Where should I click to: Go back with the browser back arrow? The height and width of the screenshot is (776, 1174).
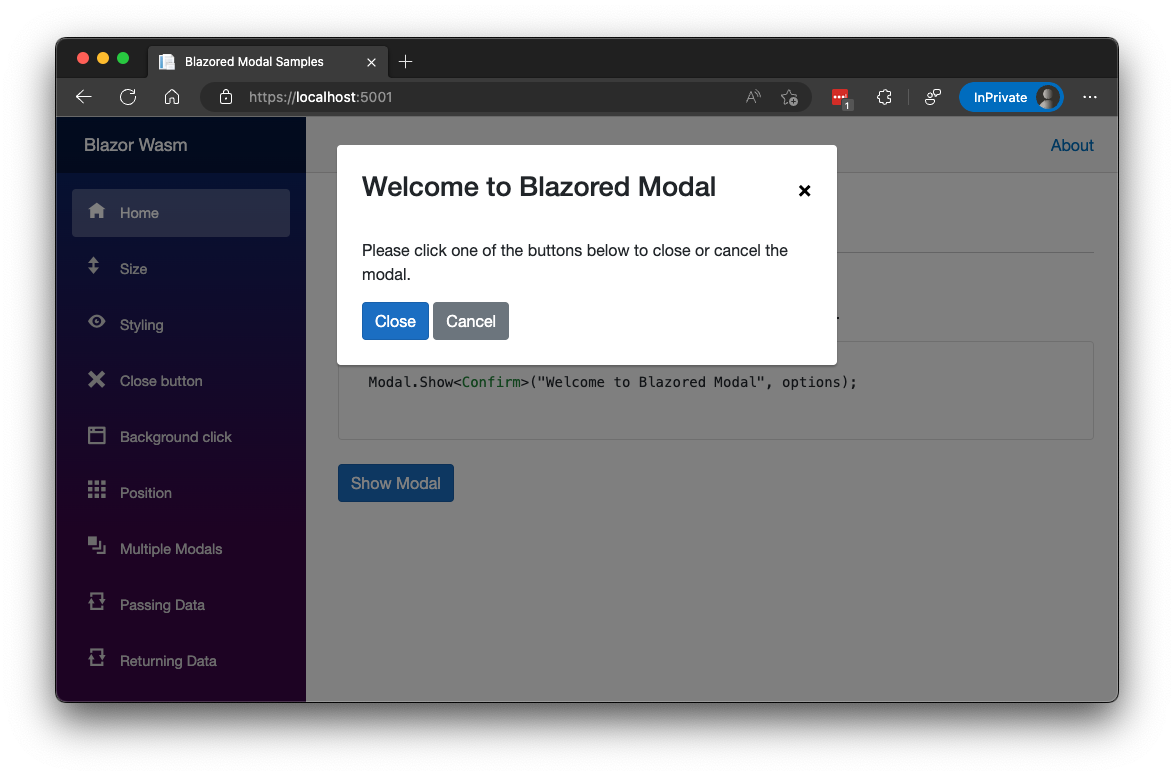coord(84,97)
